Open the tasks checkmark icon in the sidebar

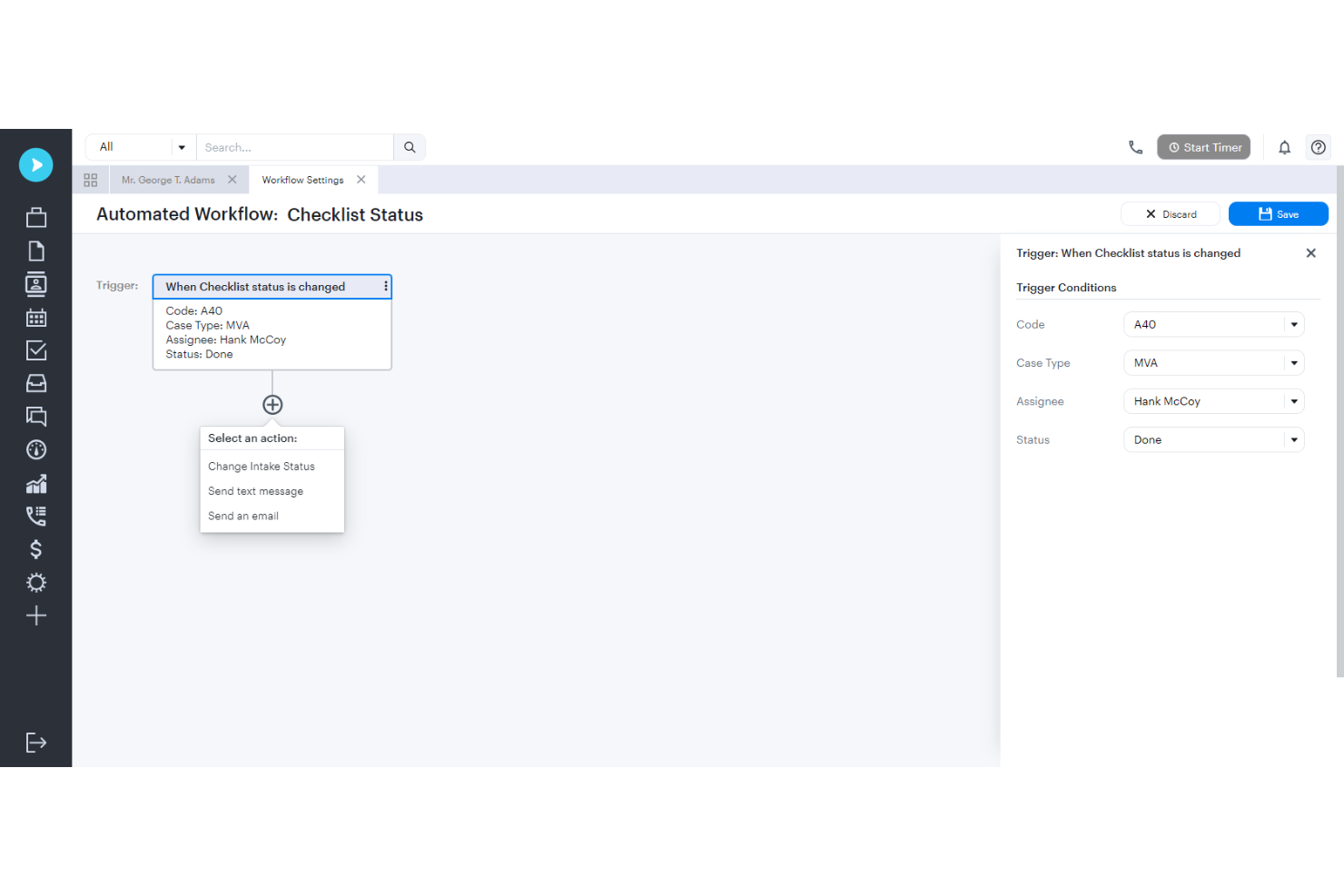pos(36,350)
